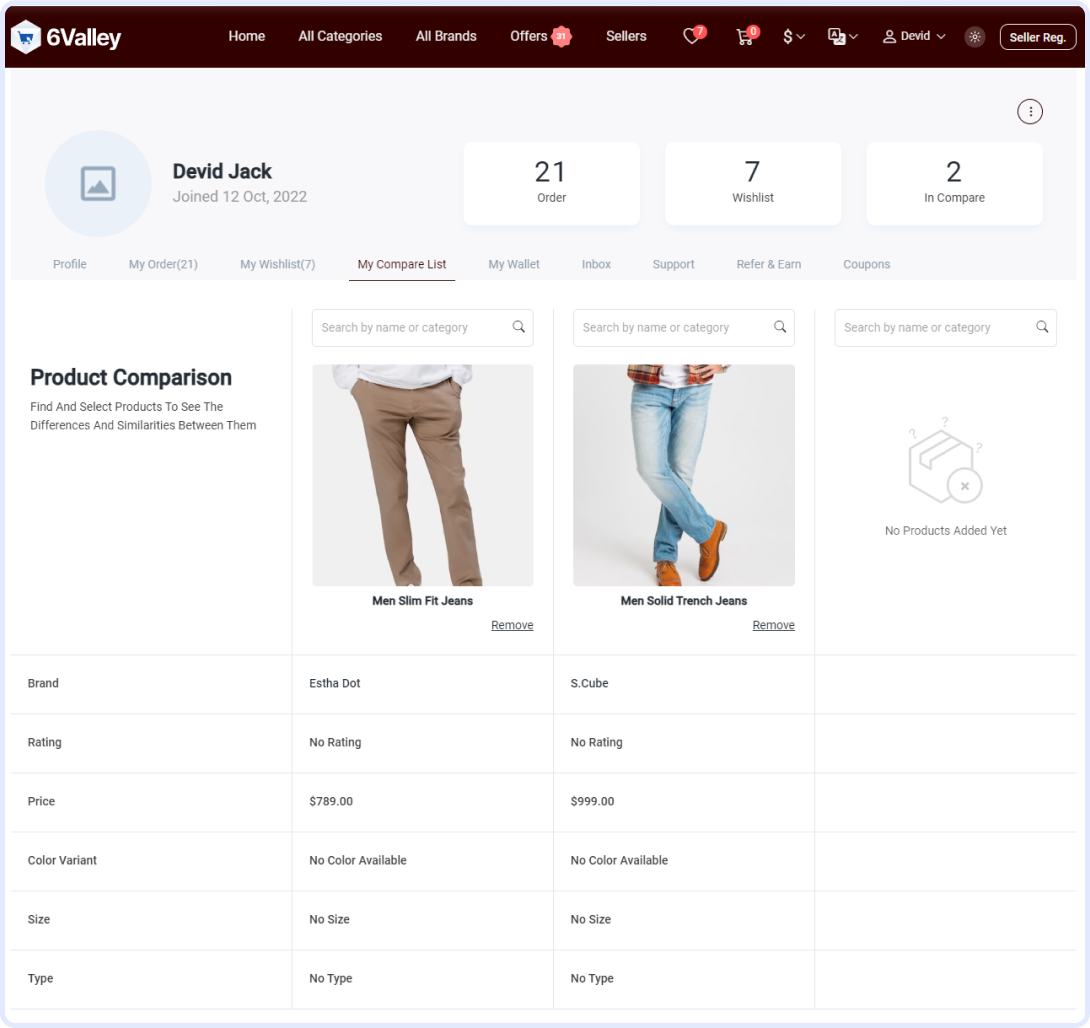Open the Support tab
Screen dimensions: 1090x1028
point(673,264)
